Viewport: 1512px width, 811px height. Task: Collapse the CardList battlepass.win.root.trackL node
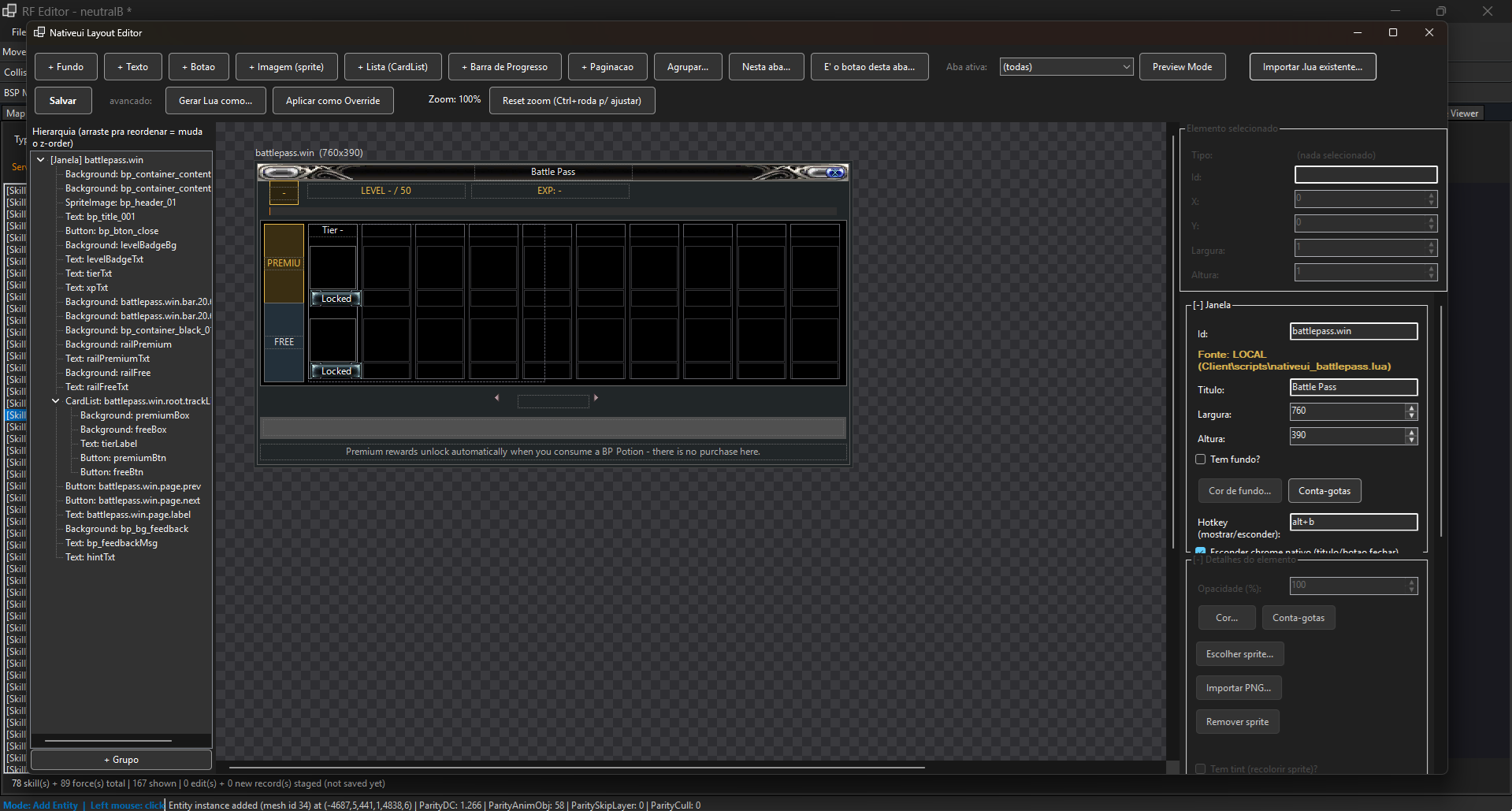[x=56, y=401]
